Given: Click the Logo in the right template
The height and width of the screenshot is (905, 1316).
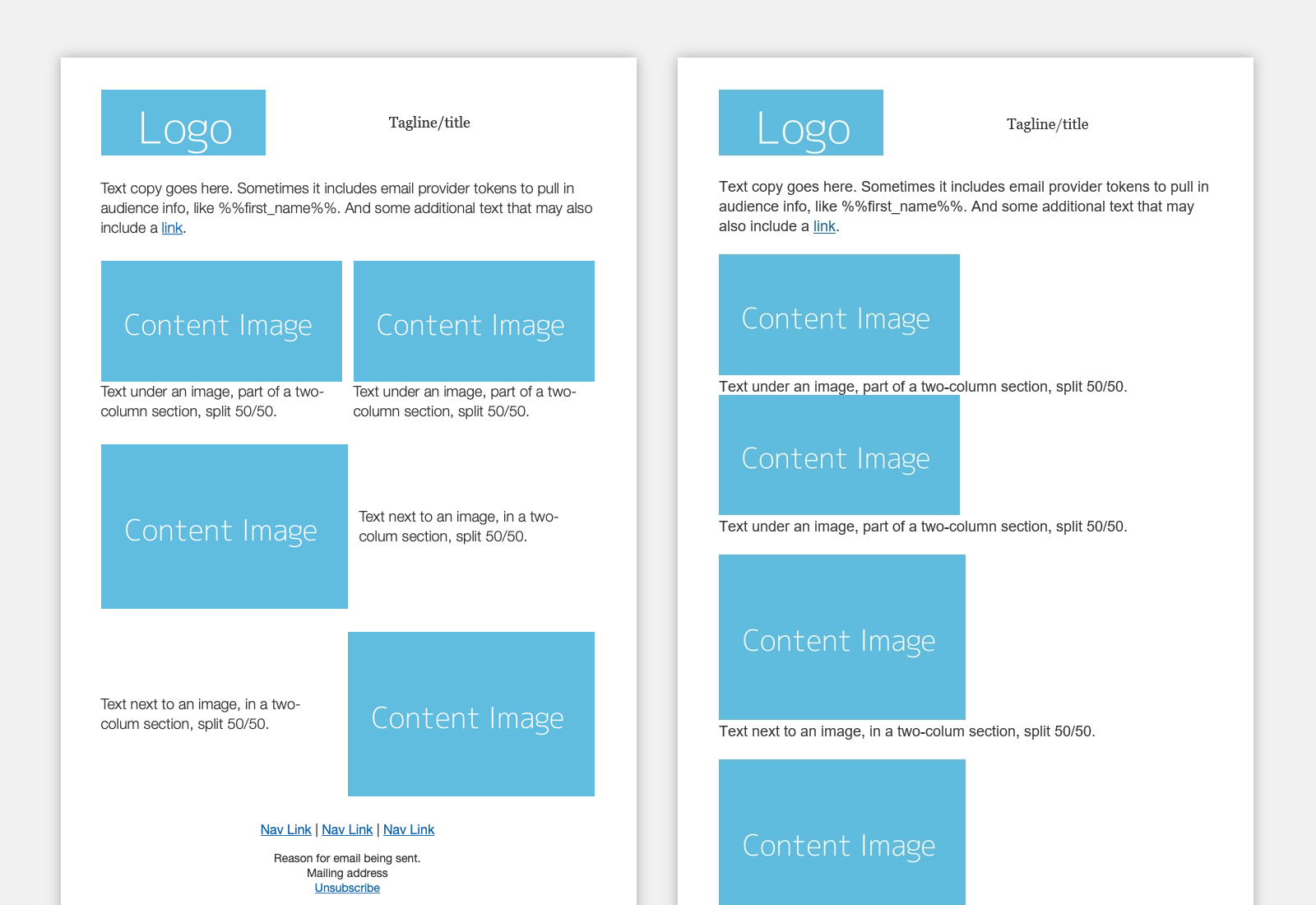Looking at the screenshot, I should pyautogui.click(x=800, y=122).
